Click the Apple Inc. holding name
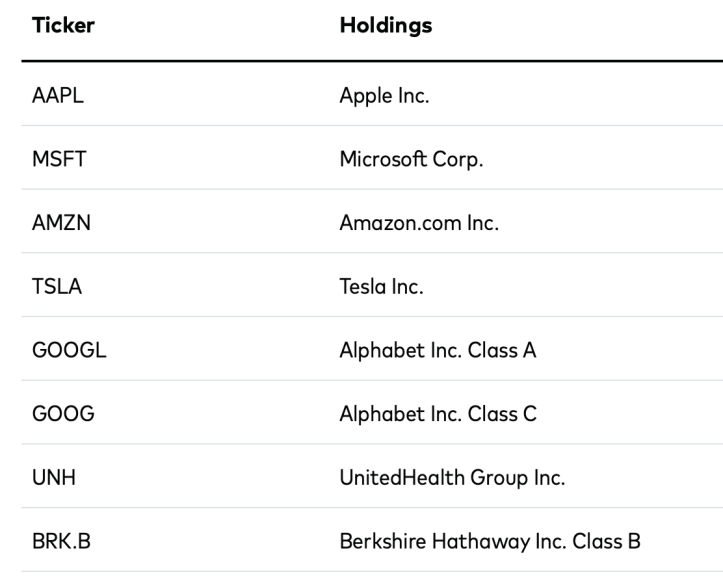This screenshot has width=723, height=581. coord(384,96)
